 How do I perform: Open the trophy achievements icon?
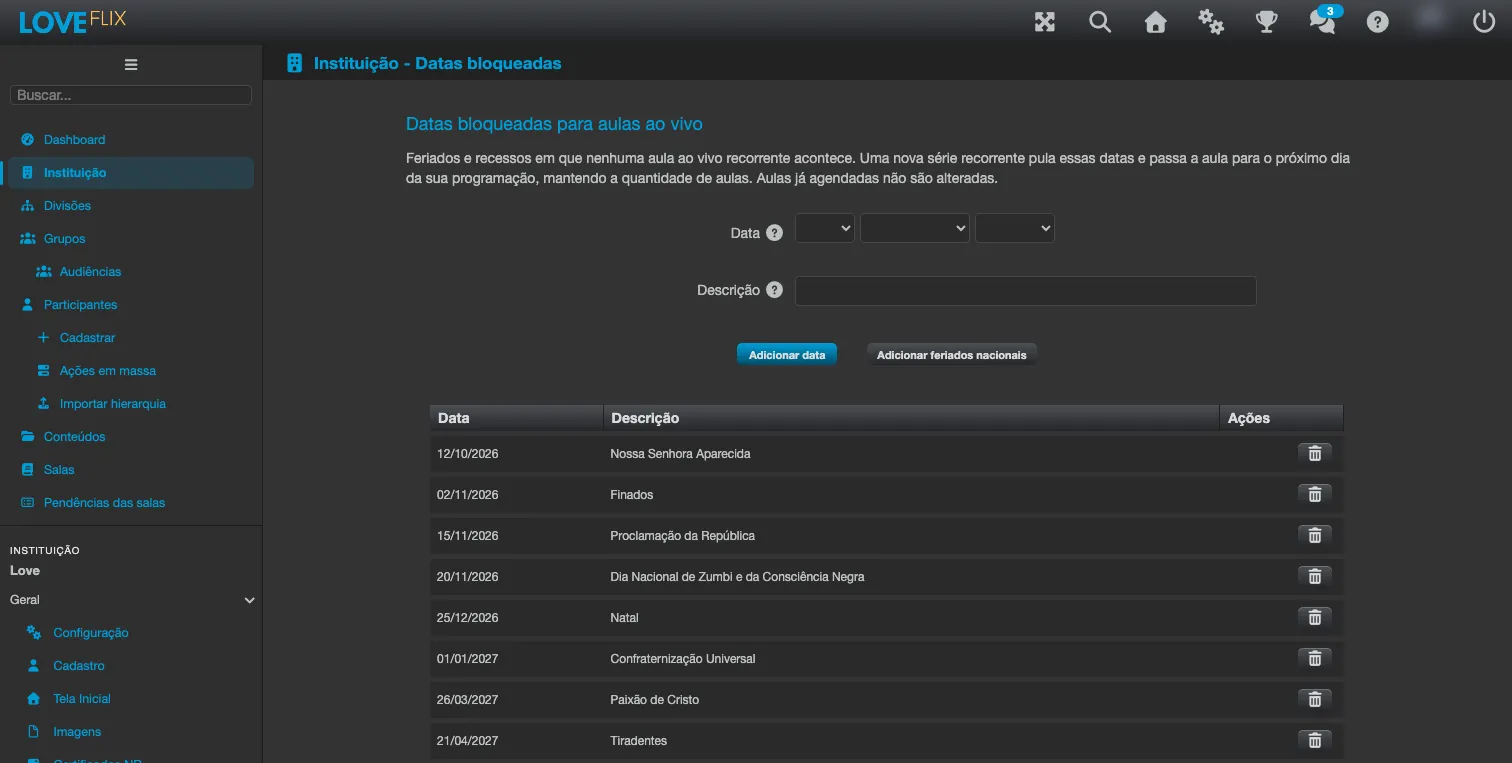point(1267,22)
